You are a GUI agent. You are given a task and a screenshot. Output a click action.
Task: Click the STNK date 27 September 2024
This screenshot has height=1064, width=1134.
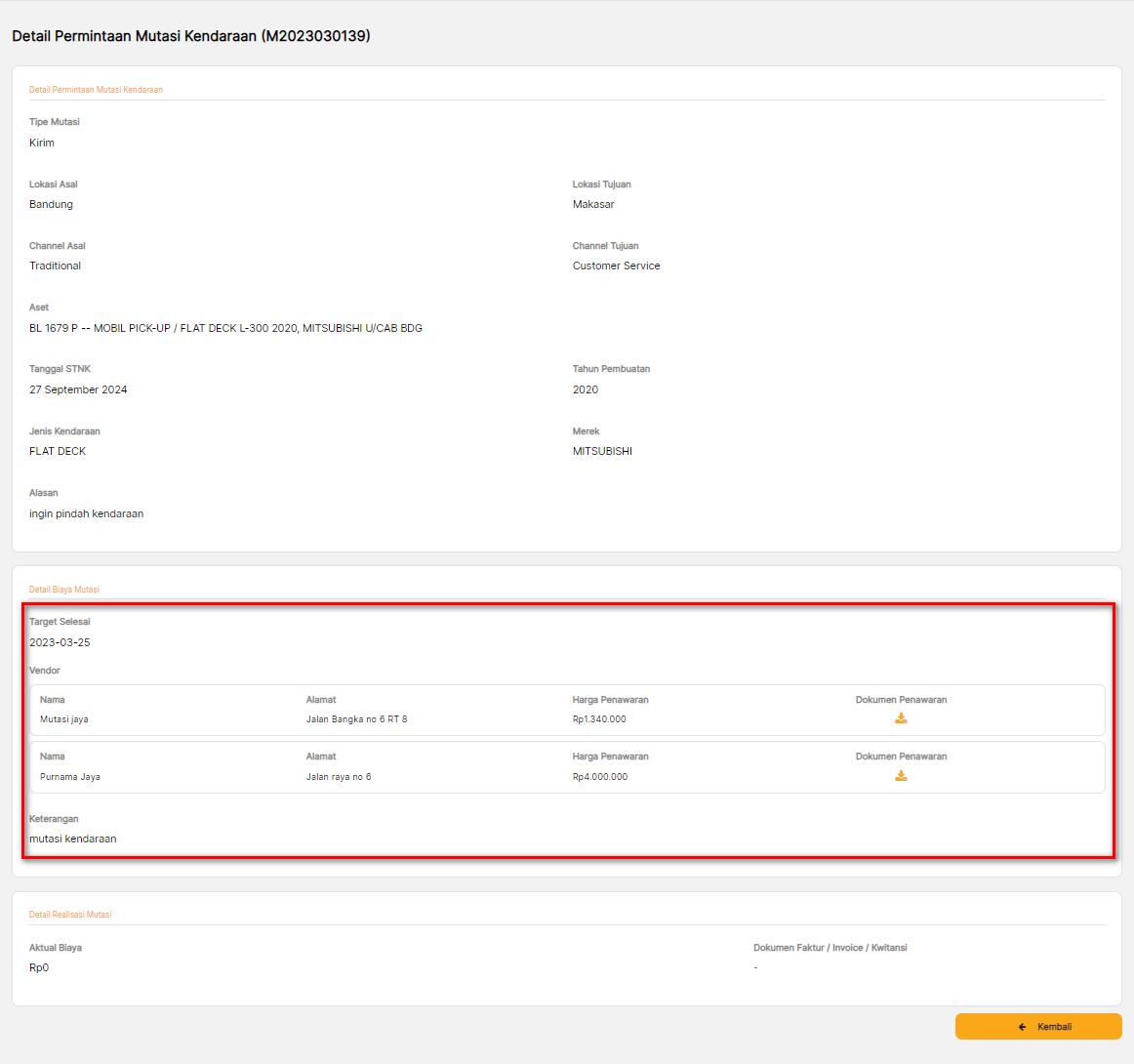coord(78,389)
